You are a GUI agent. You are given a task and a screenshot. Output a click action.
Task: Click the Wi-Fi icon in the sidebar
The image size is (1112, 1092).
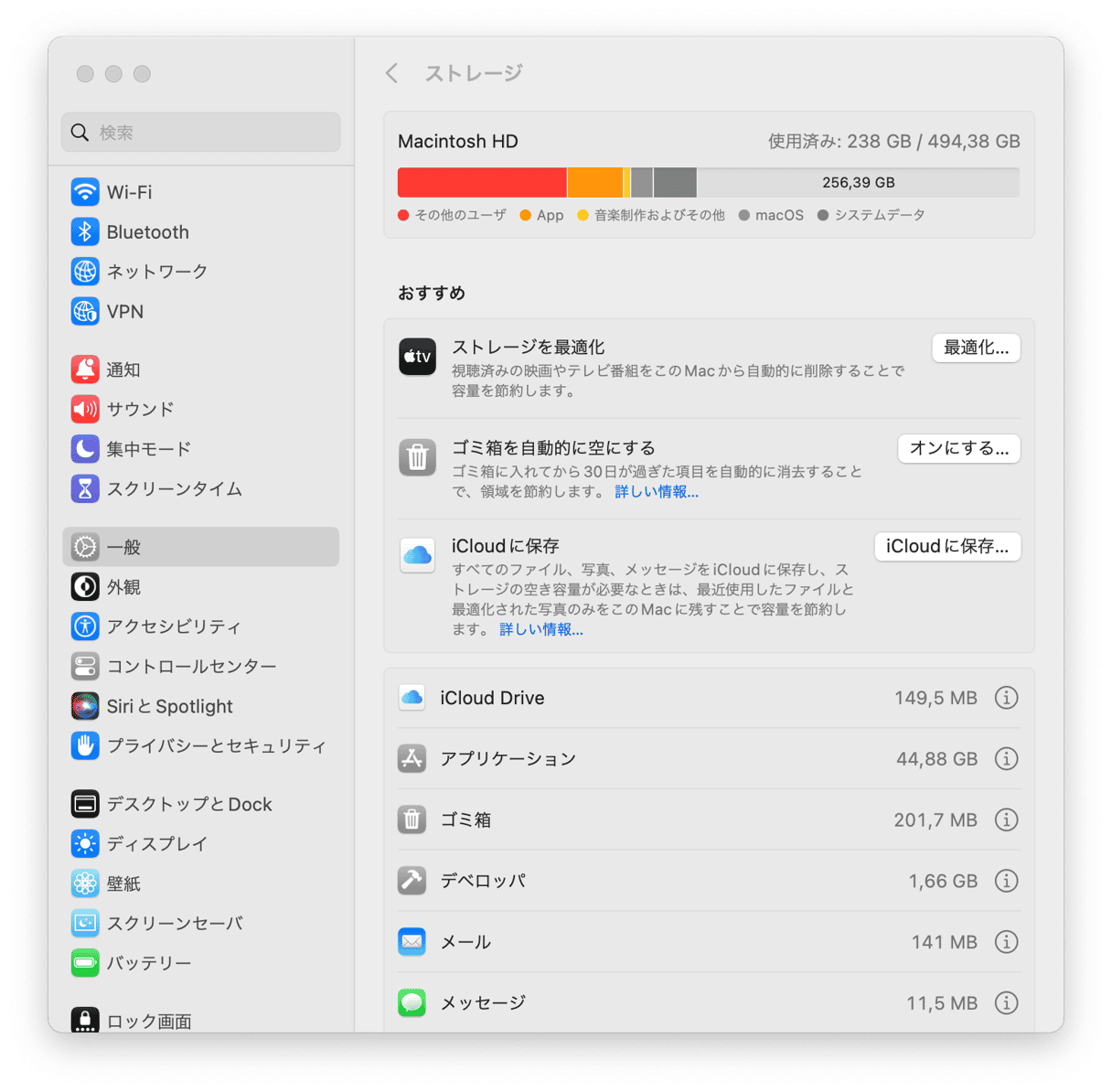[85, 192]
